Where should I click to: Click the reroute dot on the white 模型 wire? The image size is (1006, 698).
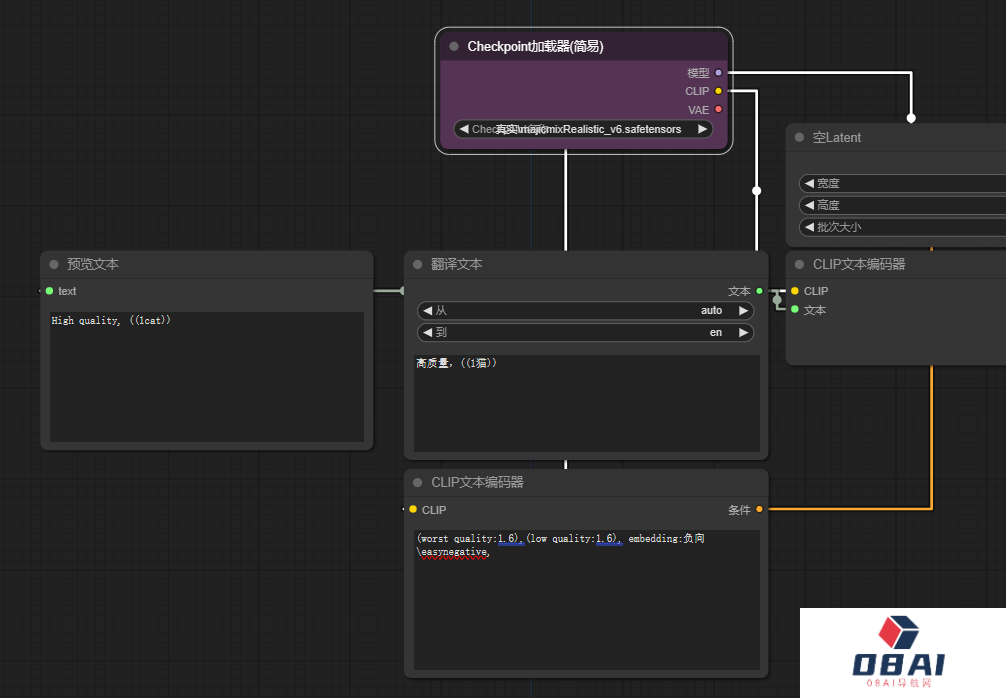click(x=911, y=118)
